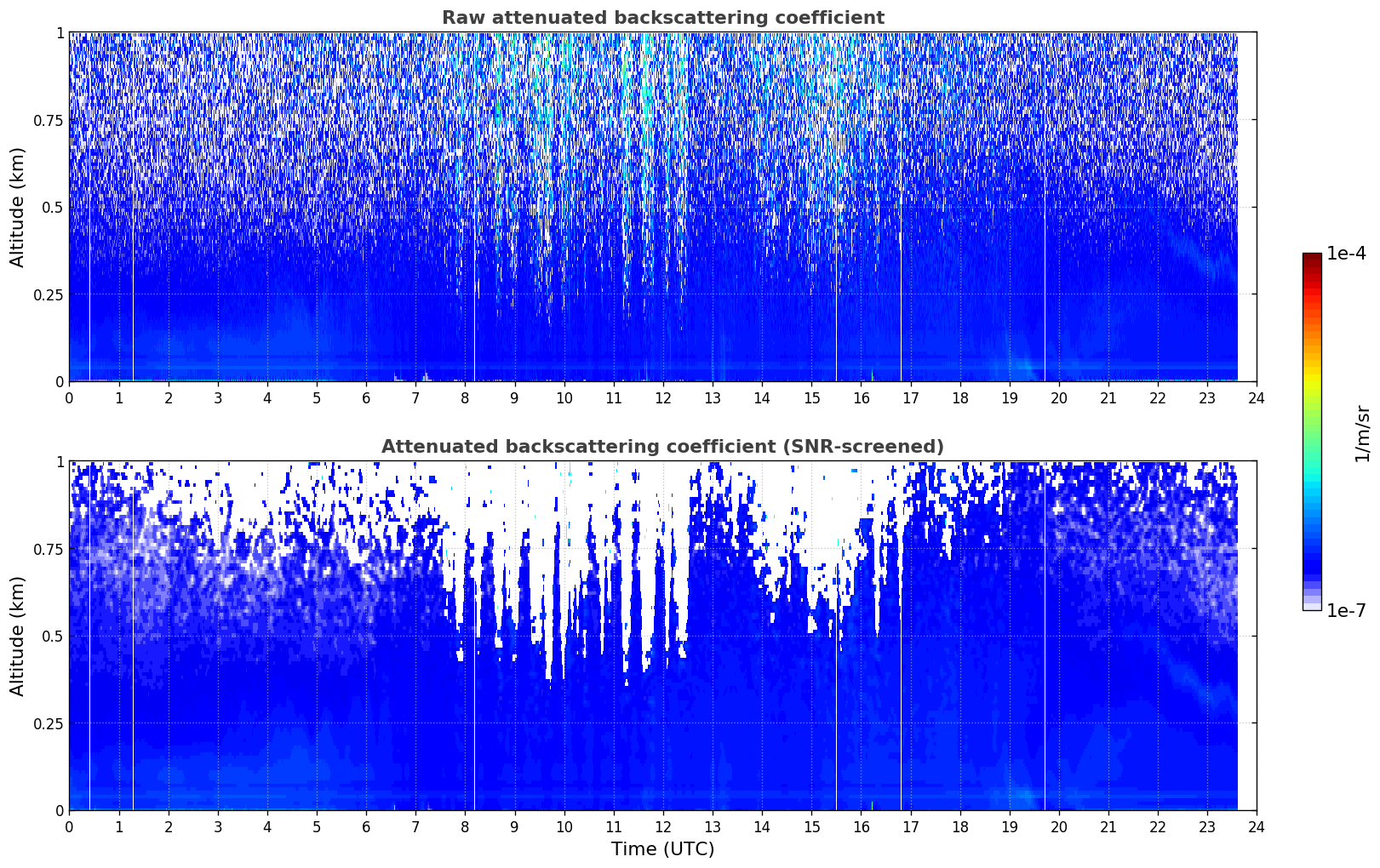Click hour 6 tick label on lower plot
Image resolution: width=1380 pixels, height=868 pixels.
coord(366,826)
